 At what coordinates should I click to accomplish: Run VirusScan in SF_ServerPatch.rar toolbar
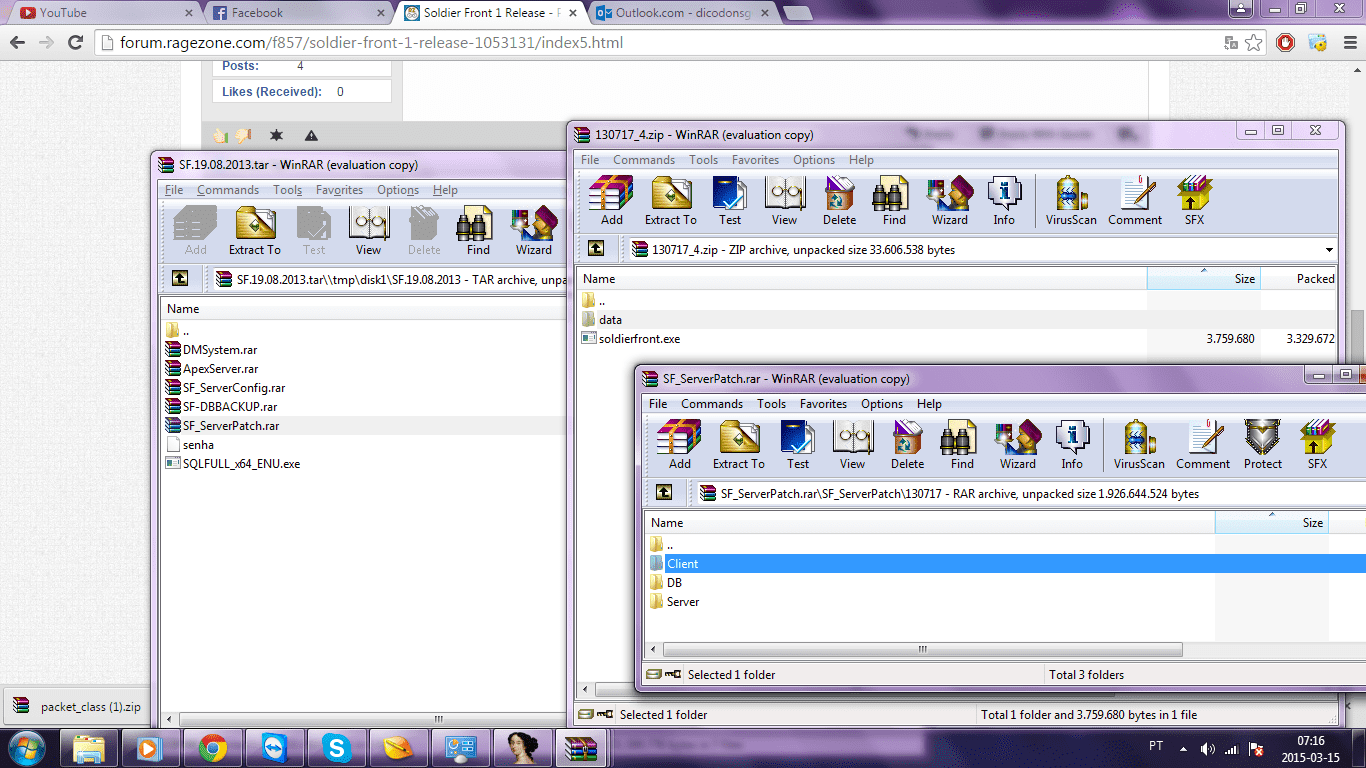pos(1139,445)
